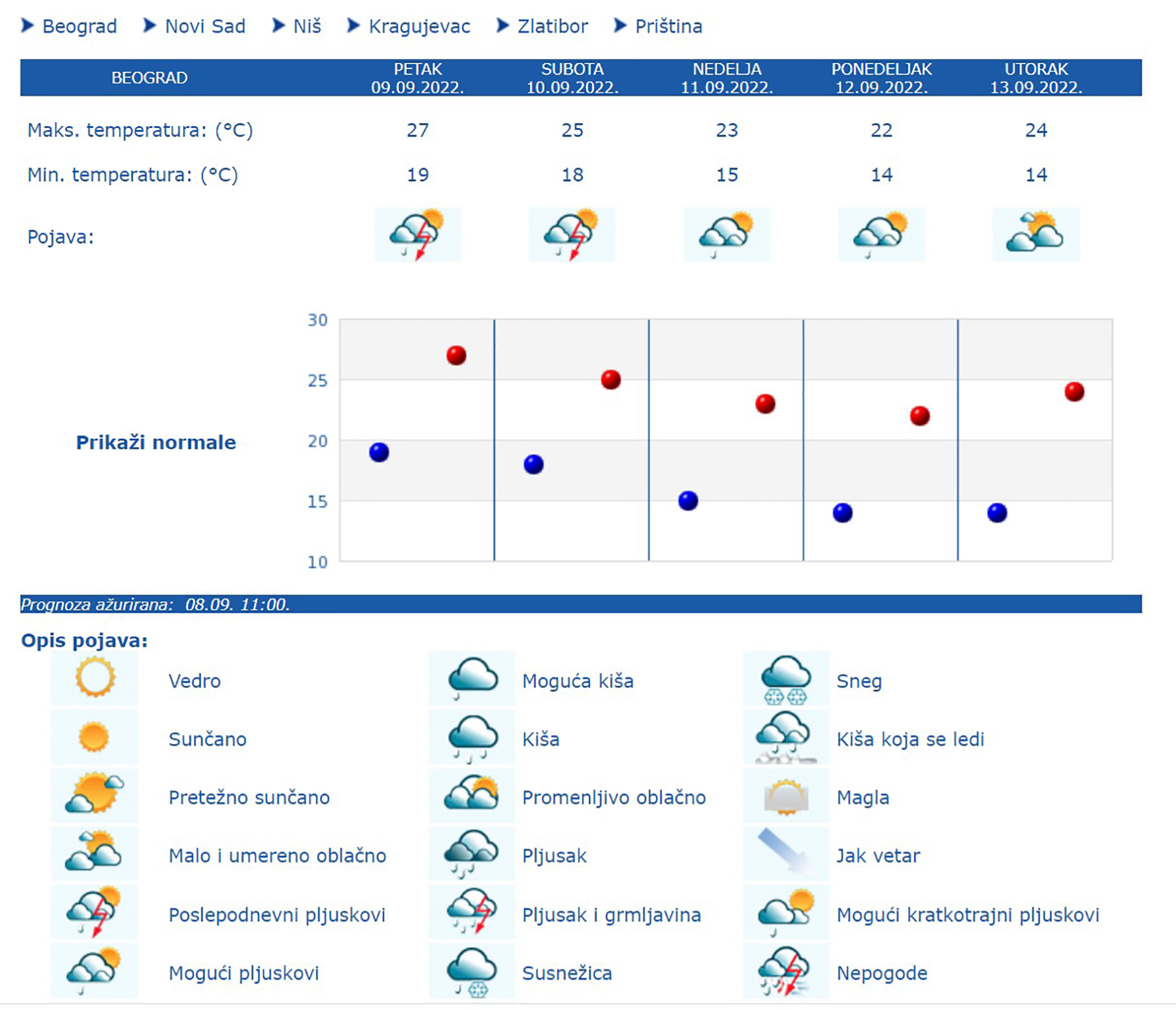This screenshot has width=1176, height=1010.
Task: Click the Sneg snow cloud icon
Action: [786, 679]
